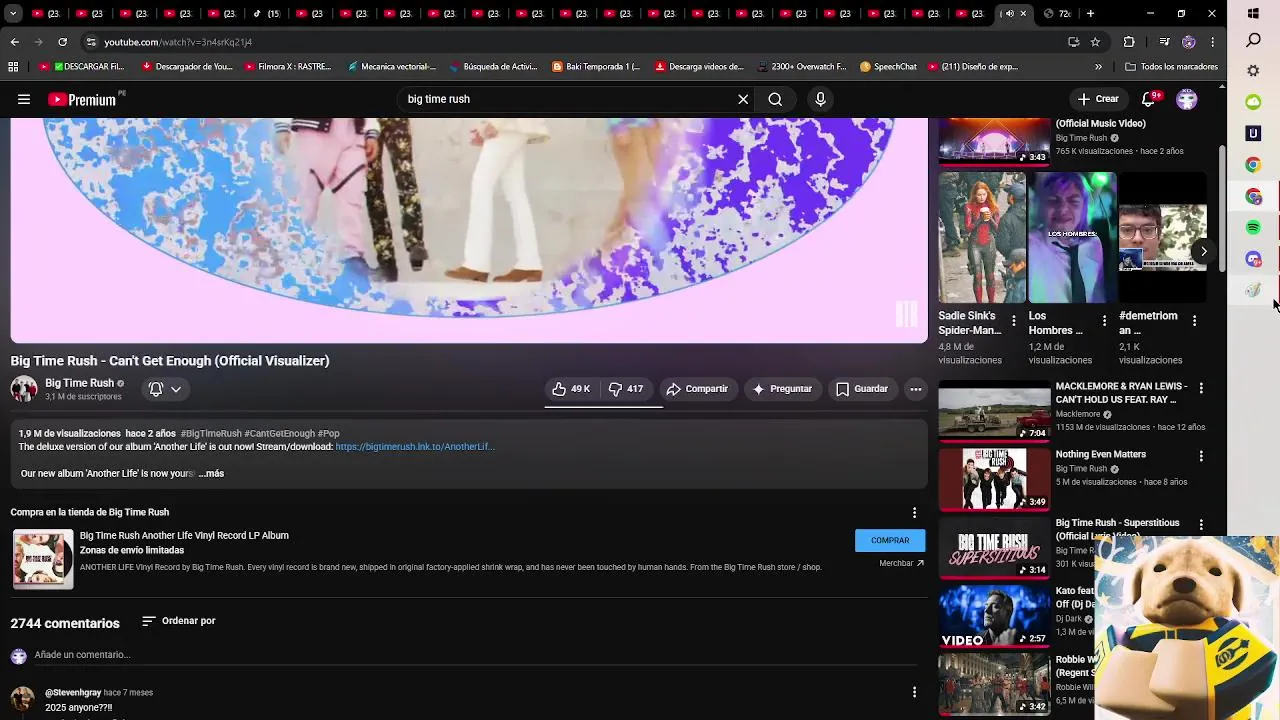Screen dimensions: 1280x720
Task: Focus the 'Añade un comentario' field
Action: coord(475,655)
